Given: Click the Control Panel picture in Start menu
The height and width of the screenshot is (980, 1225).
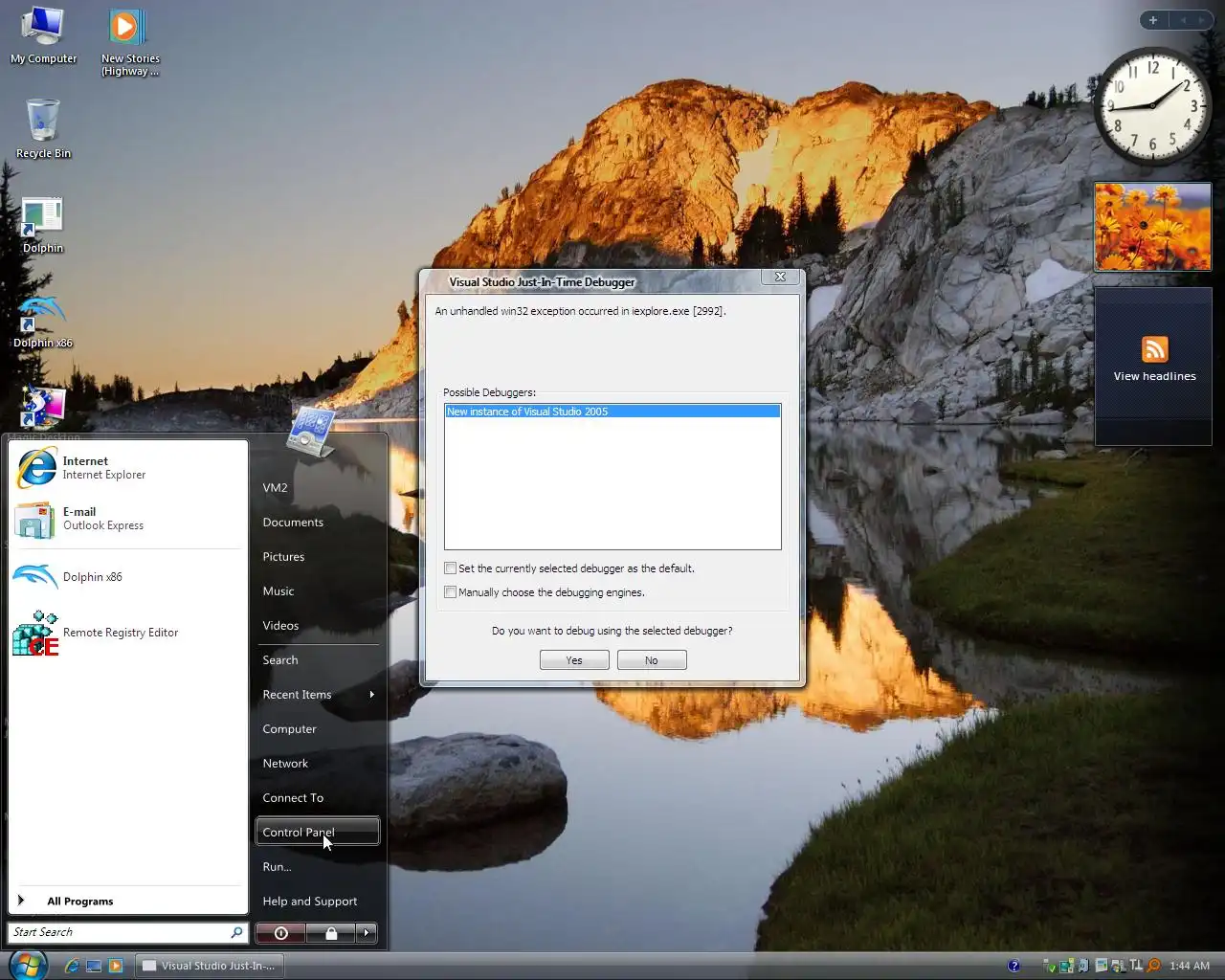Looking at the screenshot, I should point(312,431).
